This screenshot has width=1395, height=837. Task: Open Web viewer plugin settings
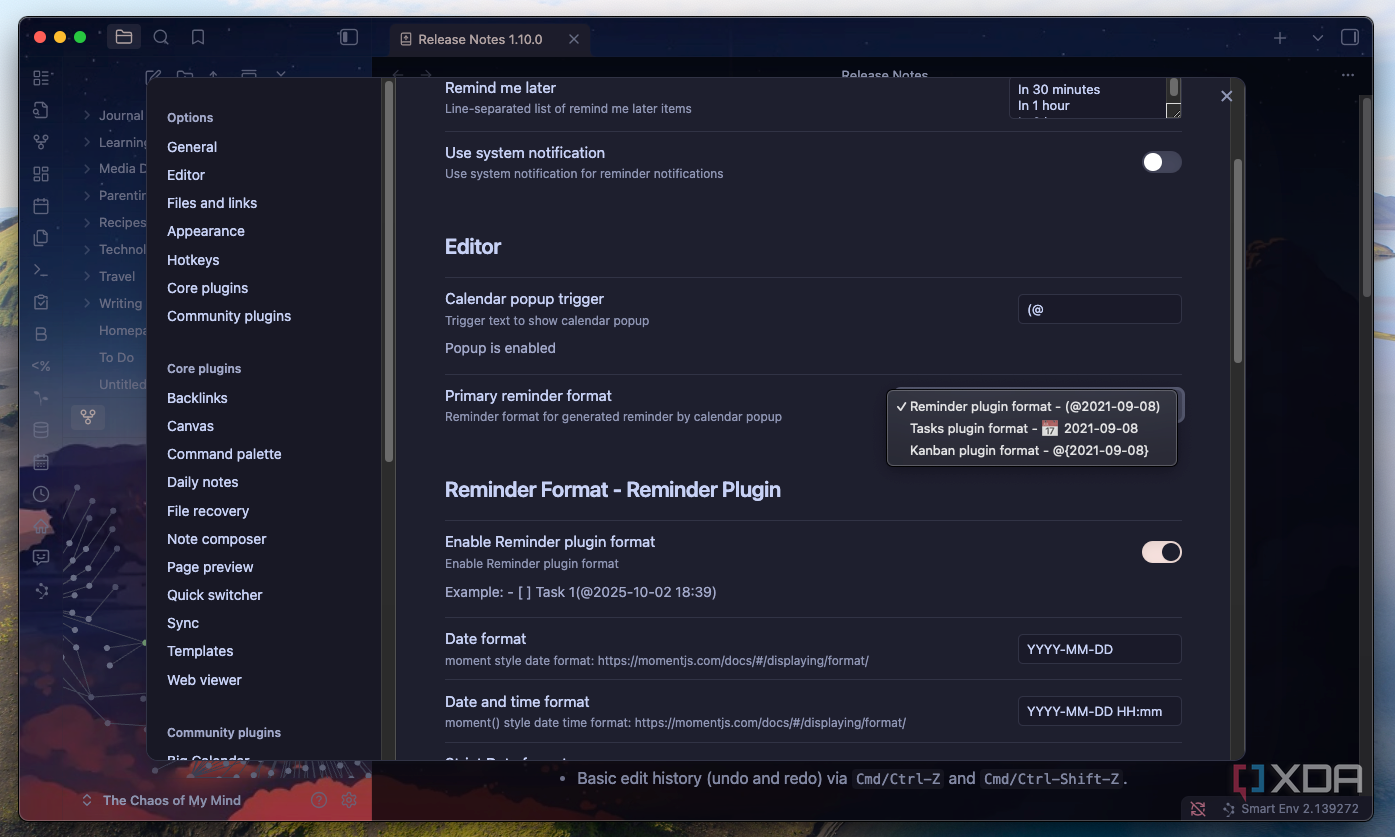tap(204, 680)
